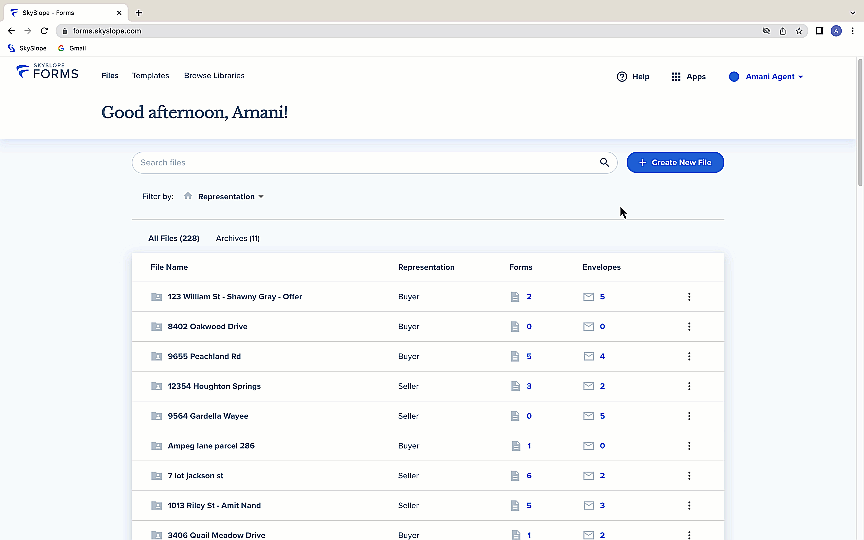Screen dimensions: 864x540
Task: Click Representation column header
Action: tap(426, 267)
